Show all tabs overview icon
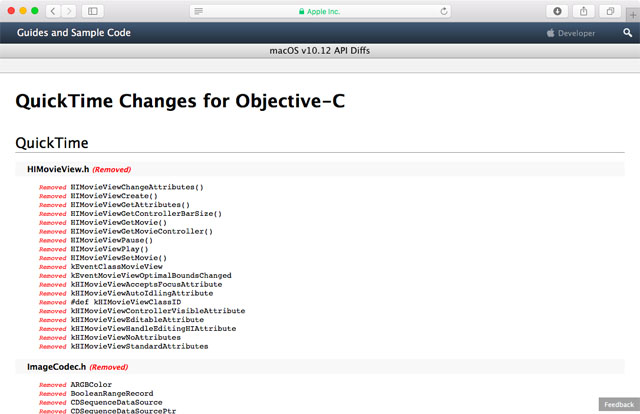Screen dimensions: 640x414 click(x=610, y=11)
